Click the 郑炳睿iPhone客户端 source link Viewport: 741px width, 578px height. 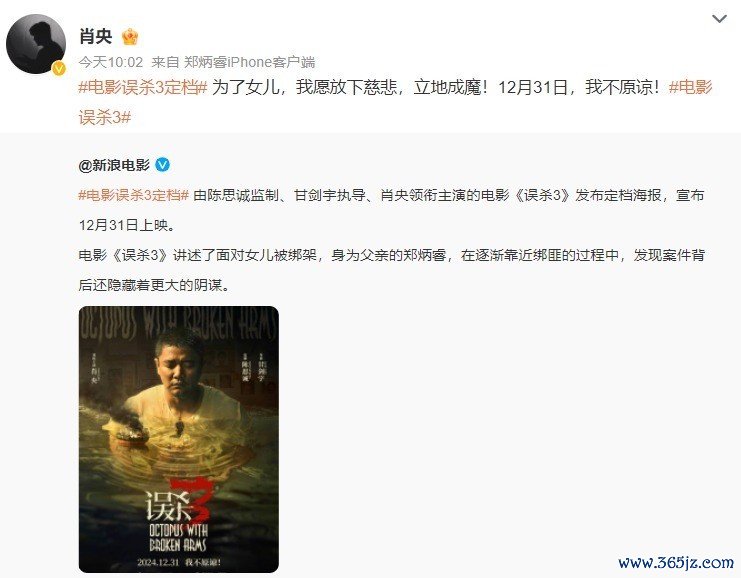pyautogui.click(x=250, y=62)
